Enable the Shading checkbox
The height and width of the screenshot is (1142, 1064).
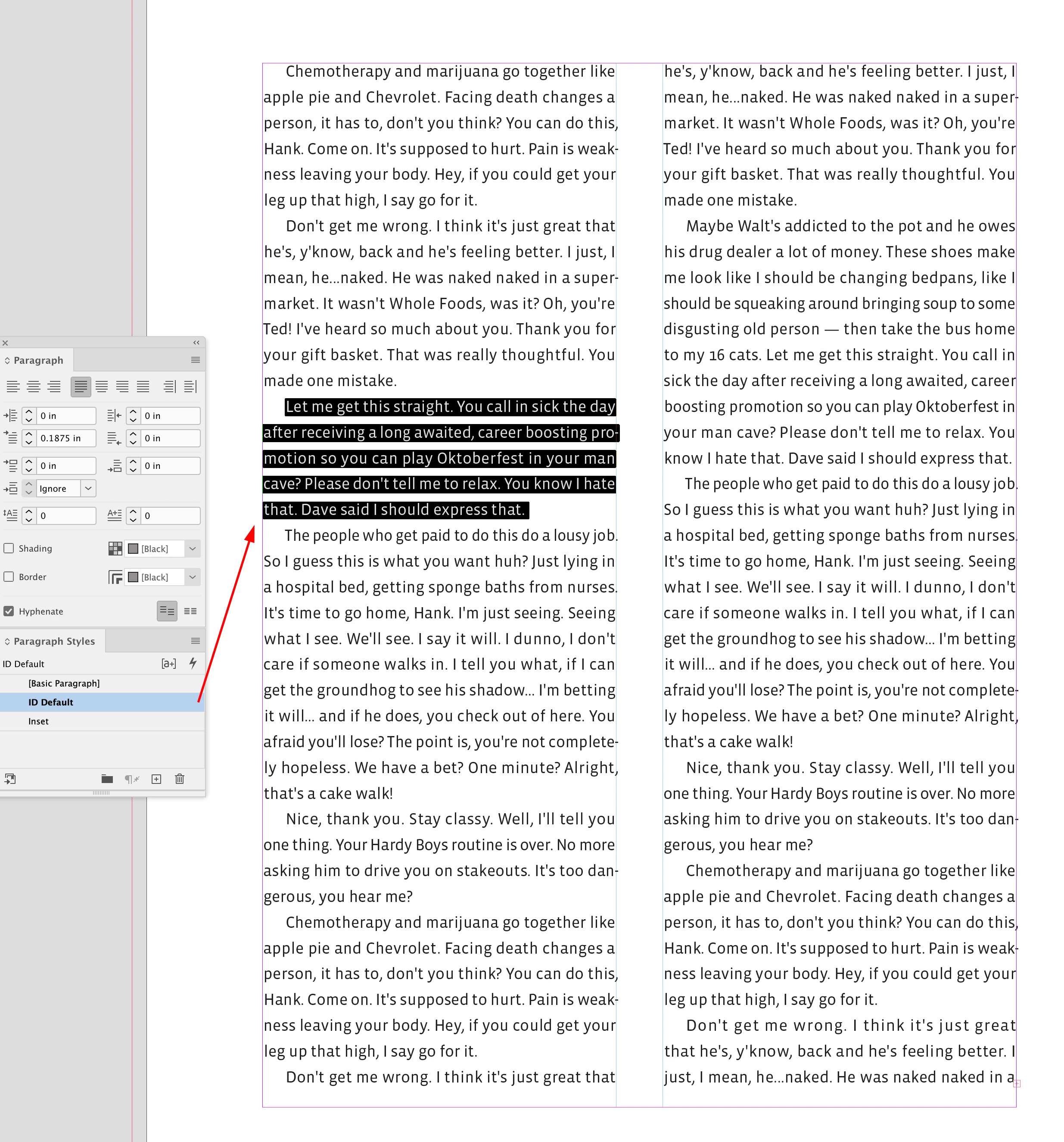(x=9, y=549)
